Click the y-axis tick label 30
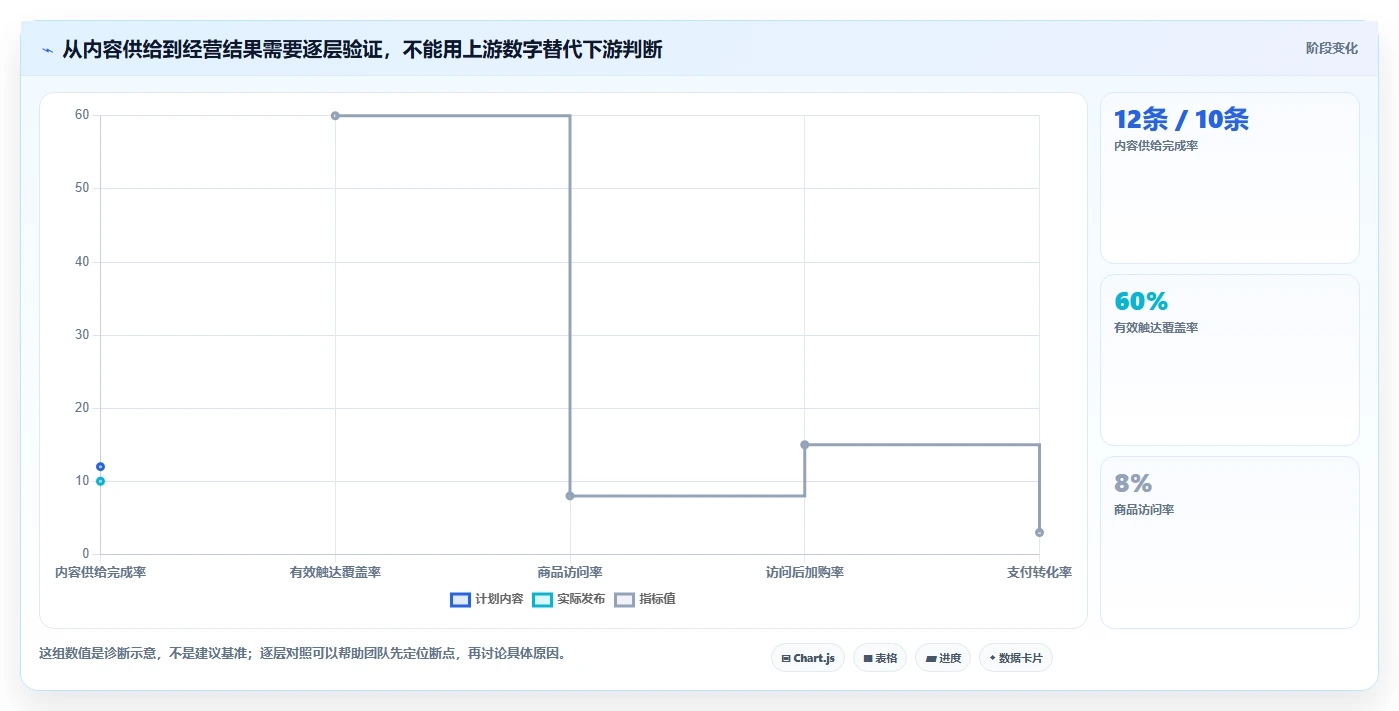The image size is (1399, 711). tap(82, 335)
